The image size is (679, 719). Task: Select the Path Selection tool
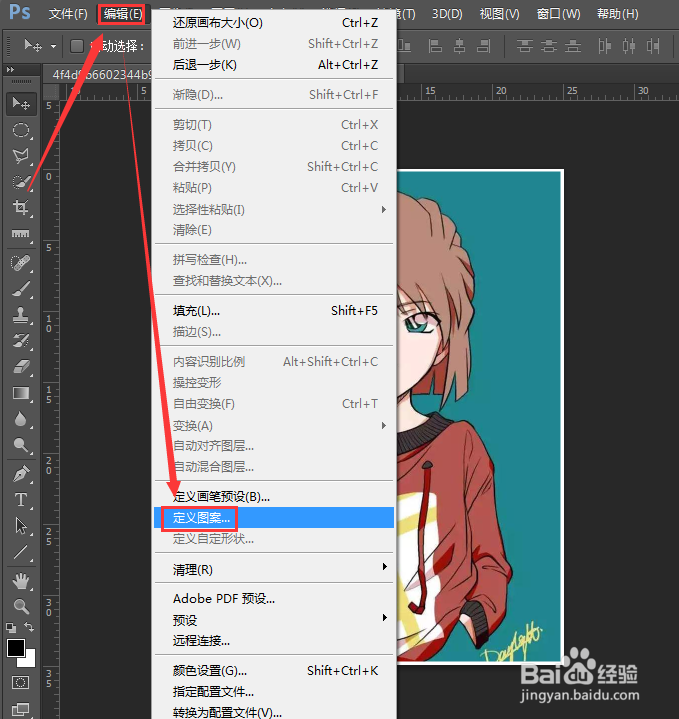(21, 526)
